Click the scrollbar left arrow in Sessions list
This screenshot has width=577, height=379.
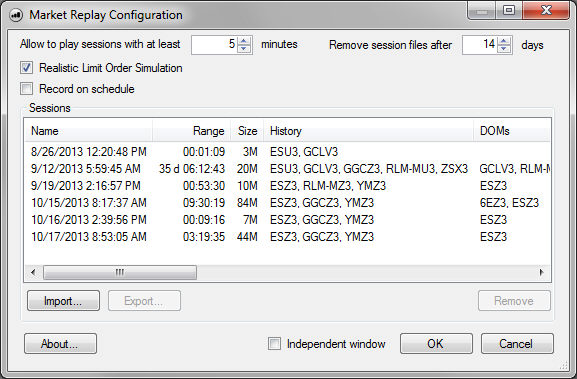33,273
